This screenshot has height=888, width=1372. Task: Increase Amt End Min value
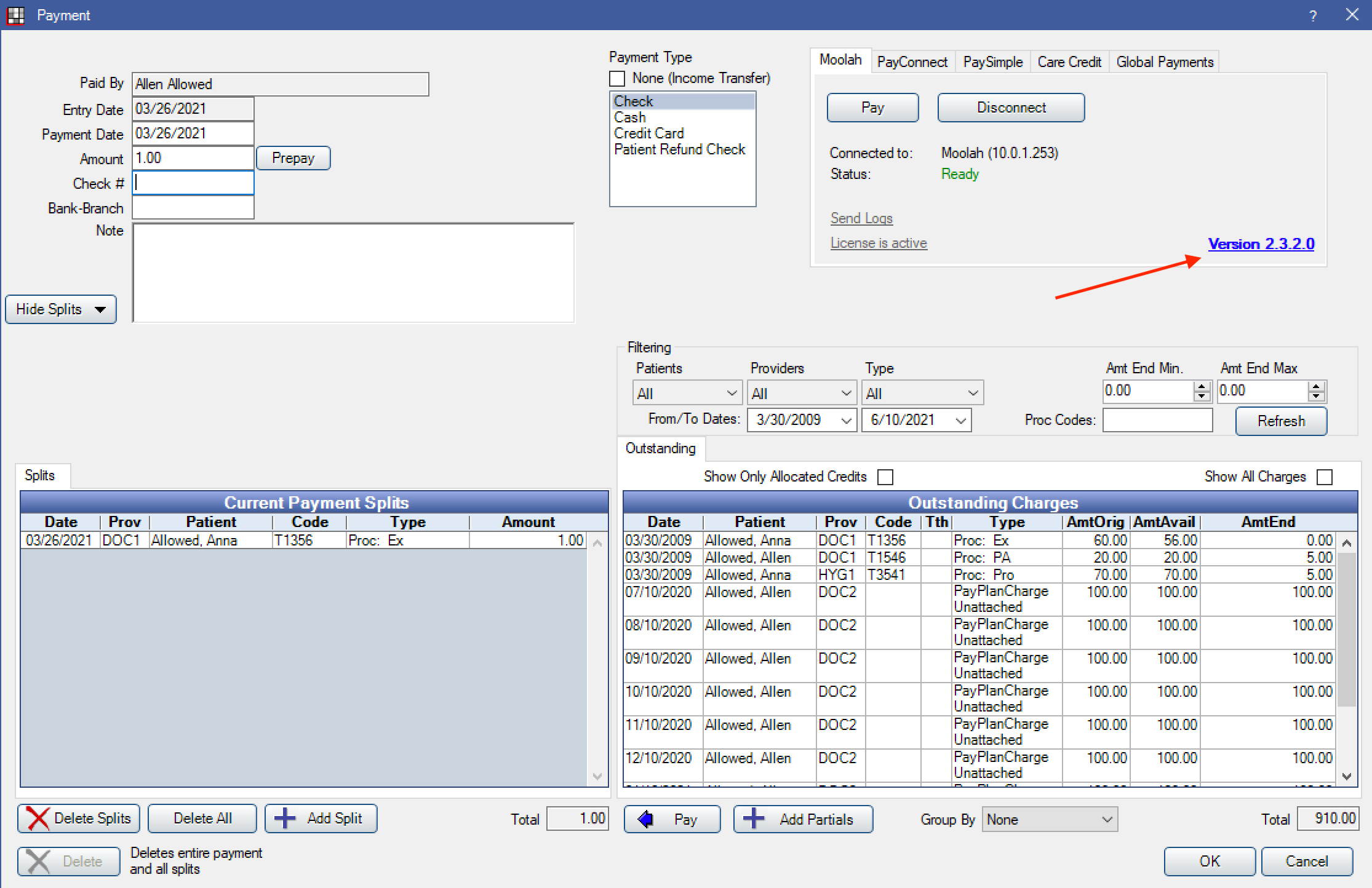pos(1202,386)
